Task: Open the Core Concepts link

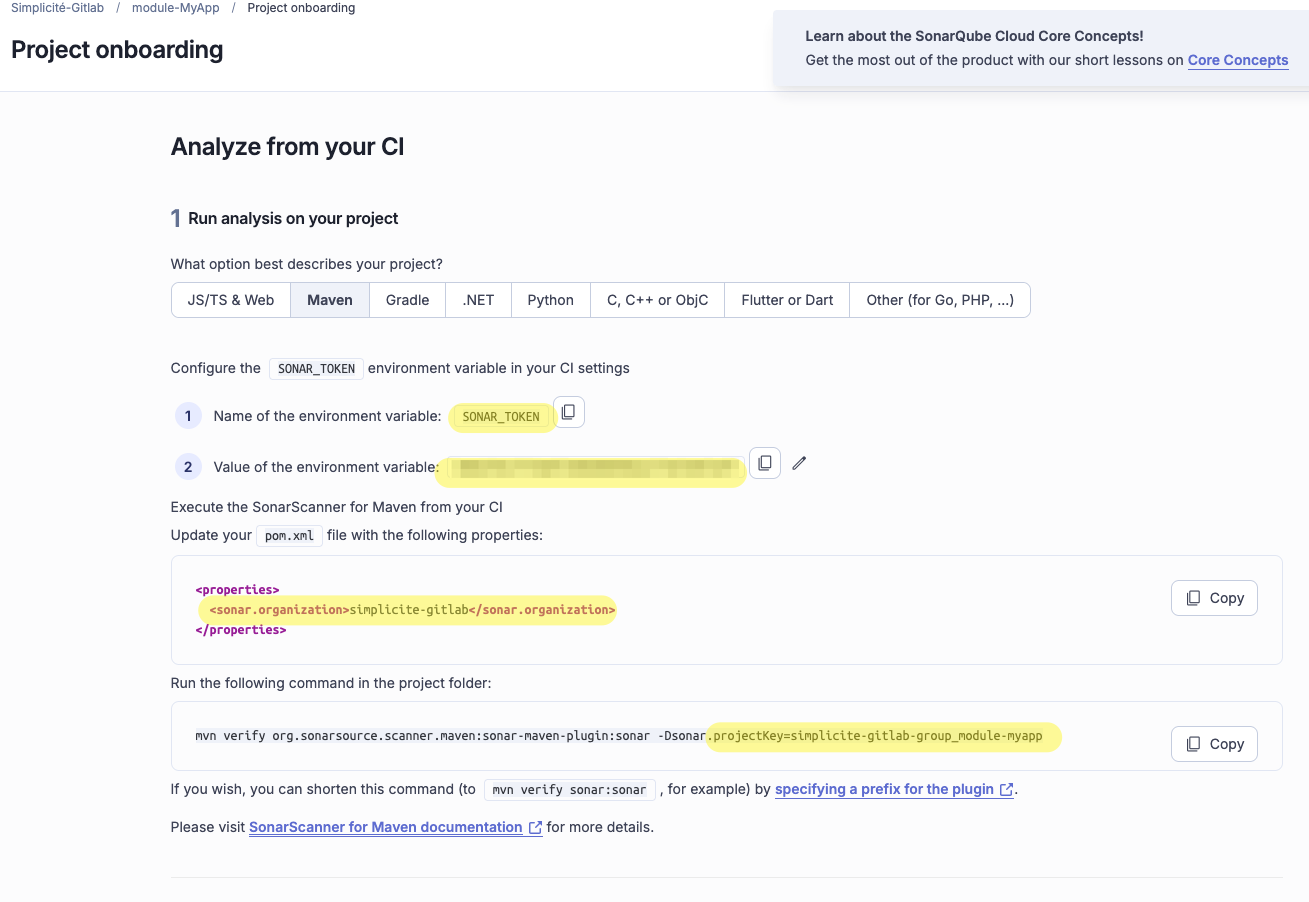Action: coord(1237,60)
